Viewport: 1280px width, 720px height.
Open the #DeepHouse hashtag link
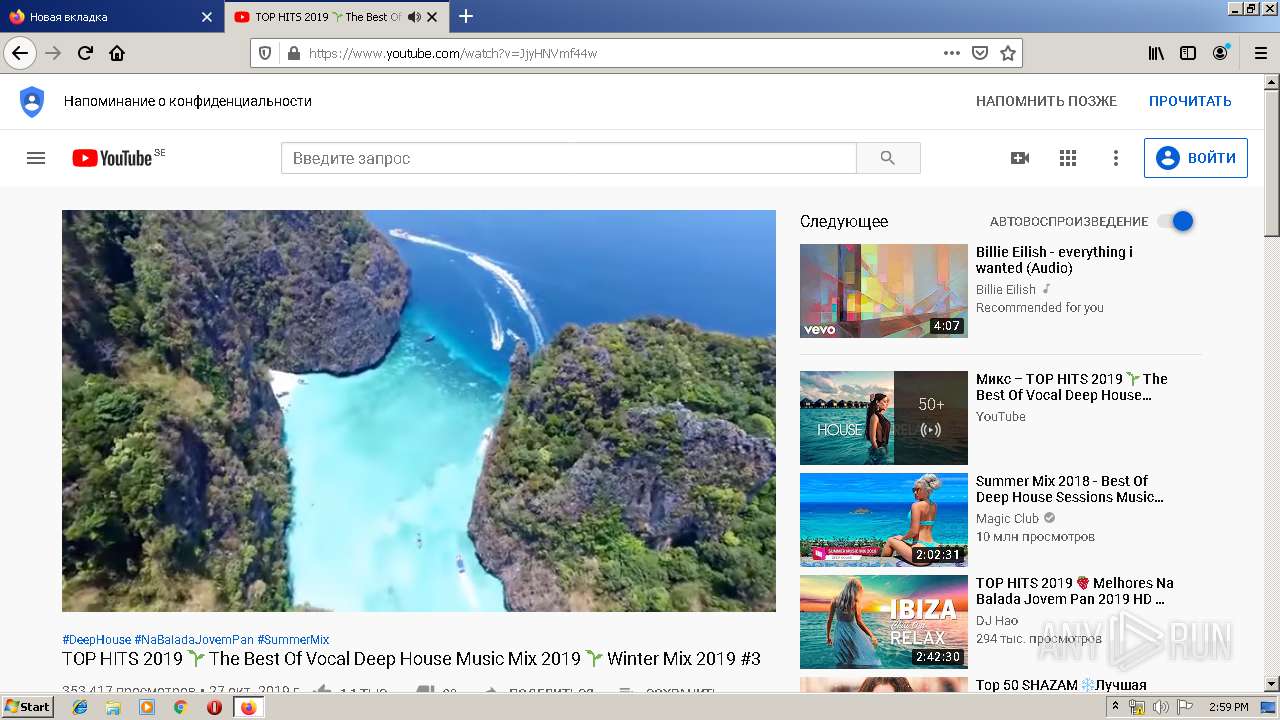pos(96,640)
